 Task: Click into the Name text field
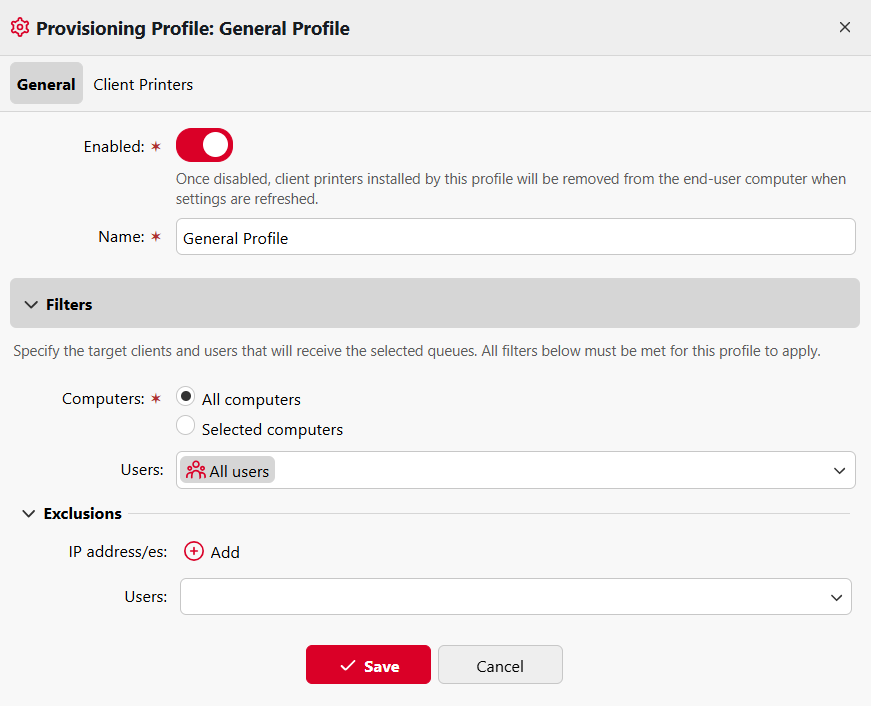(x=515, y=237)
